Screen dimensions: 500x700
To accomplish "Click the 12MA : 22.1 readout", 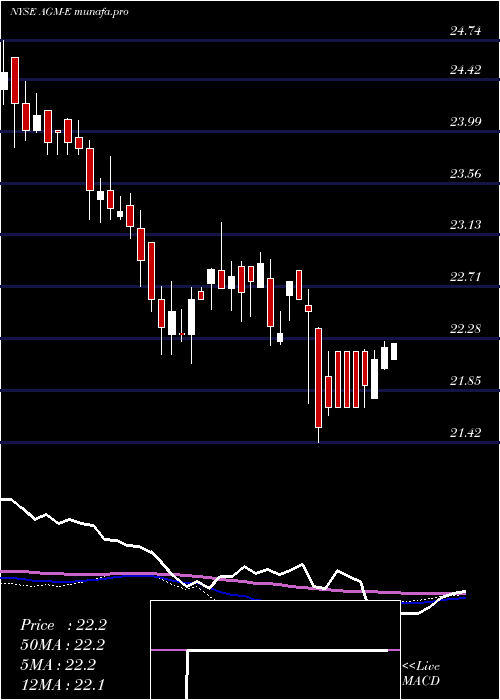I will click(62, 684).
